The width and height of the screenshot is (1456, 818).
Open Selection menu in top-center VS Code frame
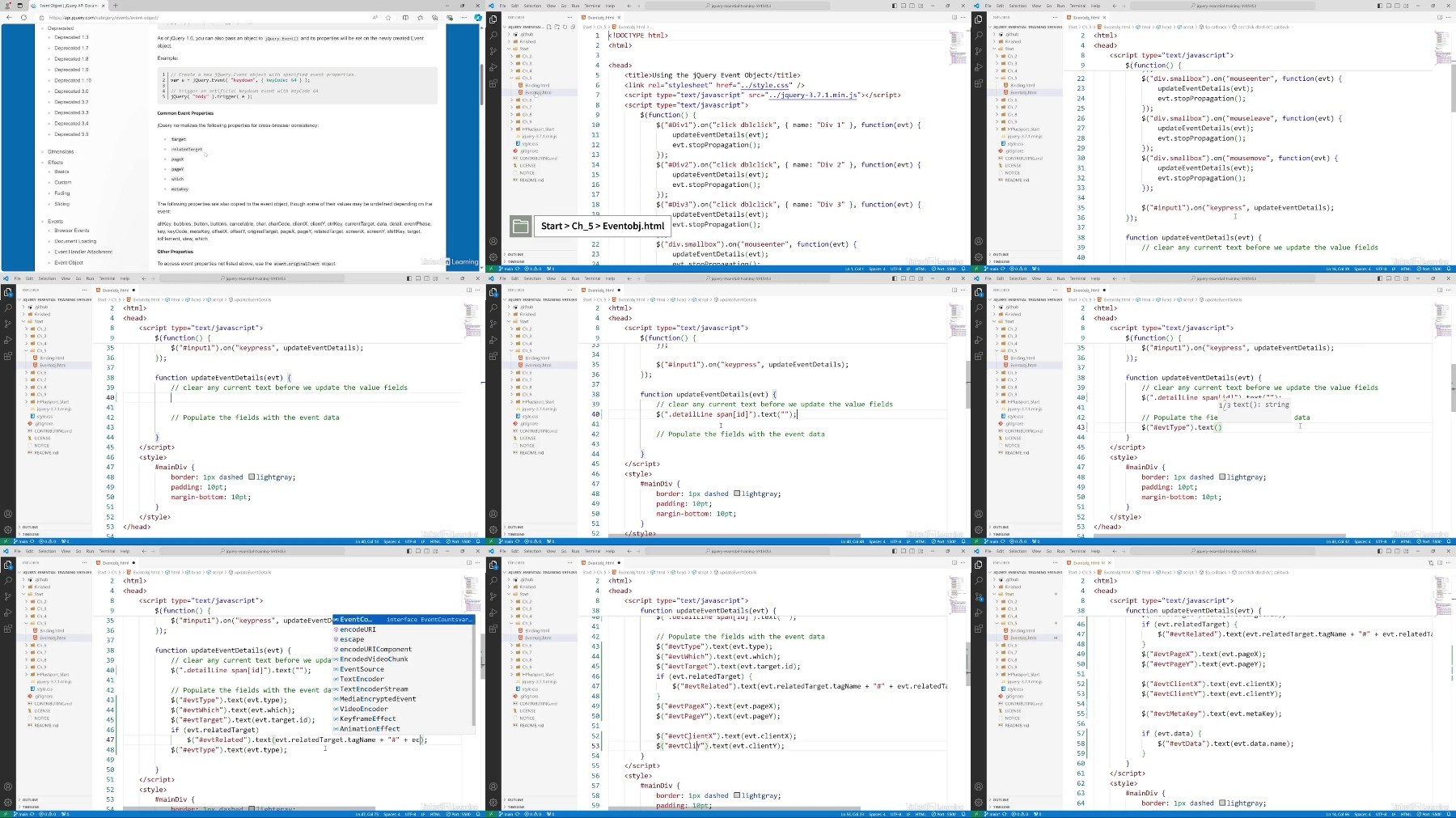[x=532, y=6]
